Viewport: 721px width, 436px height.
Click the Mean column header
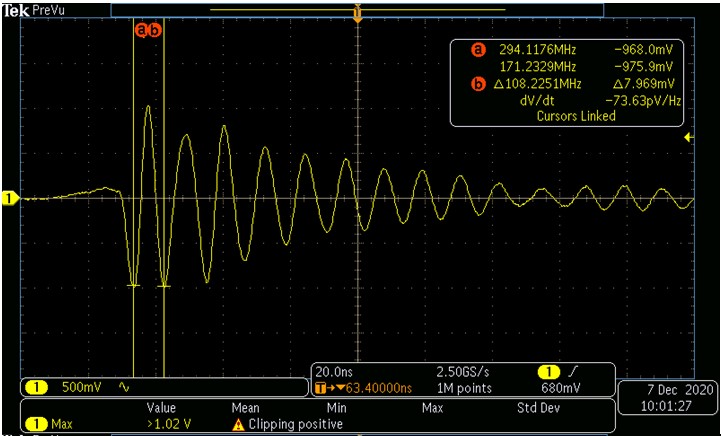pyautogui.click(x=245, y=408)
